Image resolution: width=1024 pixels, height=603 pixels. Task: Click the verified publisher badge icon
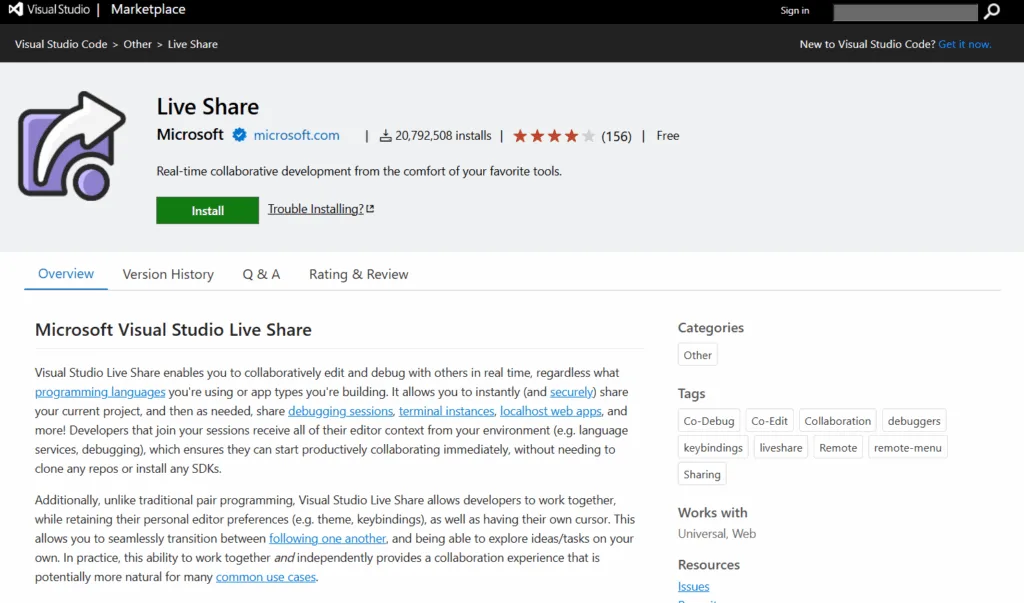point(240,135)
